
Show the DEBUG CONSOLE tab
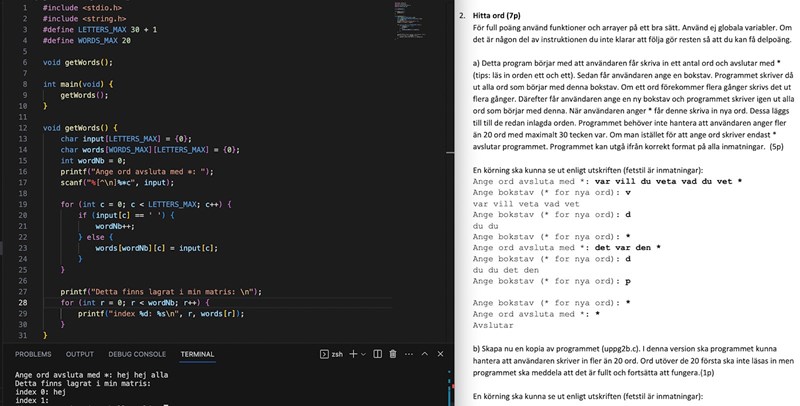point(137,354)
